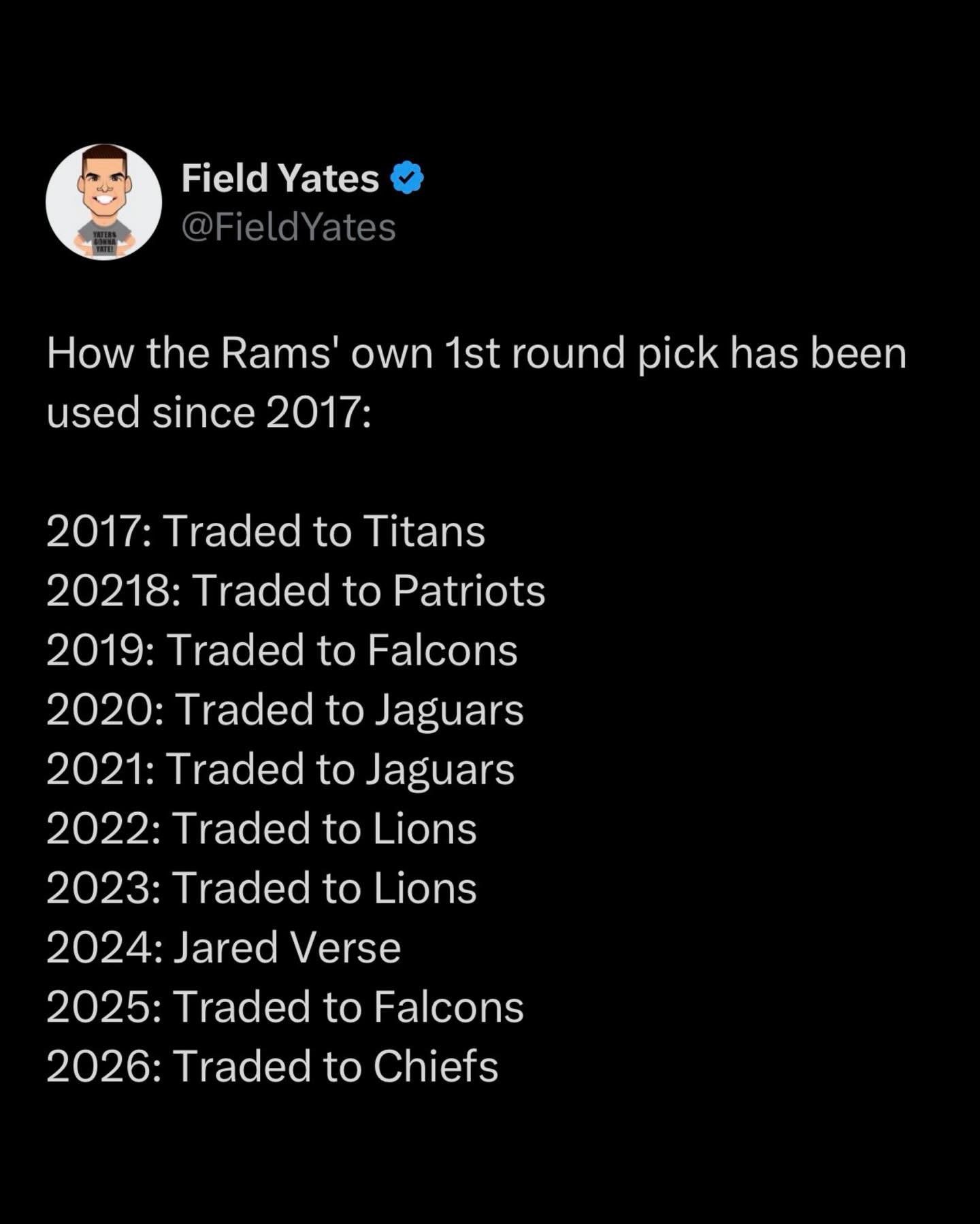Click the word "Titans" in the list
This screenshot has height=1224, width=980.
(x=423, y=531)
